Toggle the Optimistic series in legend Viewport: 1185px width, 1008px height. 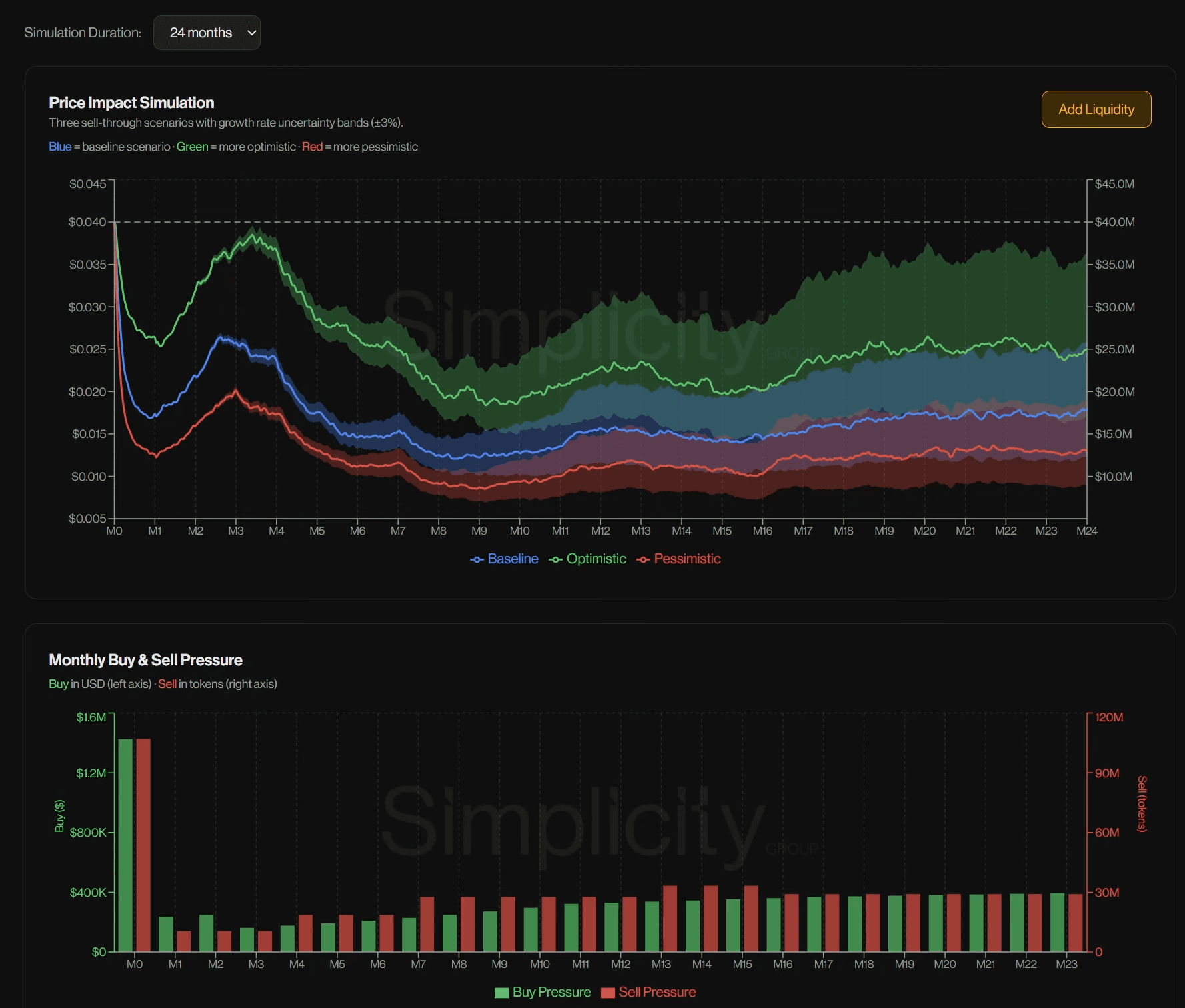coord(587,559)
